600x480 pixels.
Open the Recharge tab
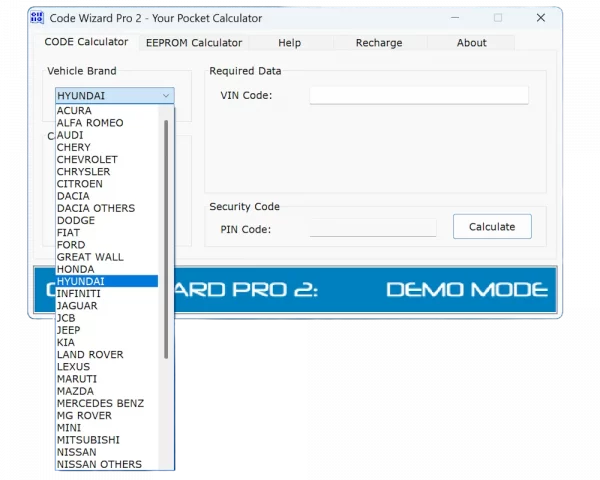[379, 43]
